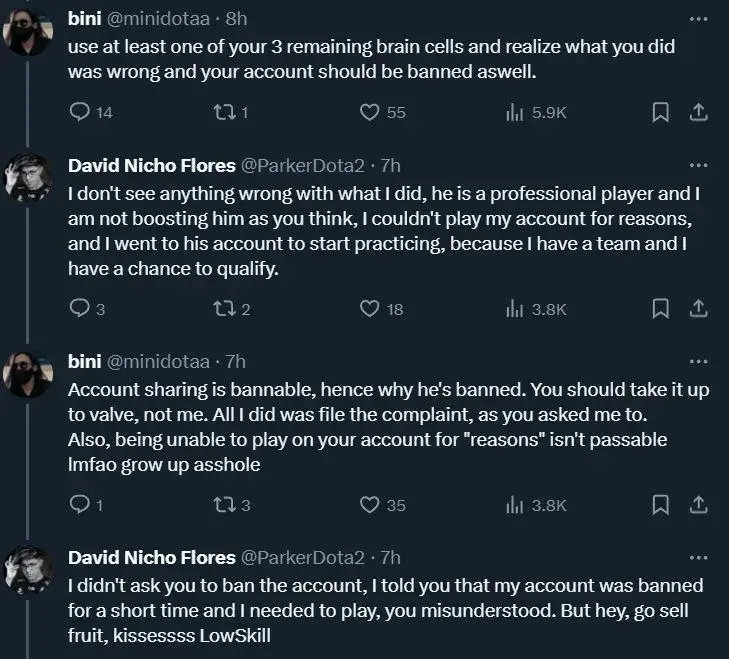
Task: View analytics showing 5.9K views
Action: [x=516, y=112]
